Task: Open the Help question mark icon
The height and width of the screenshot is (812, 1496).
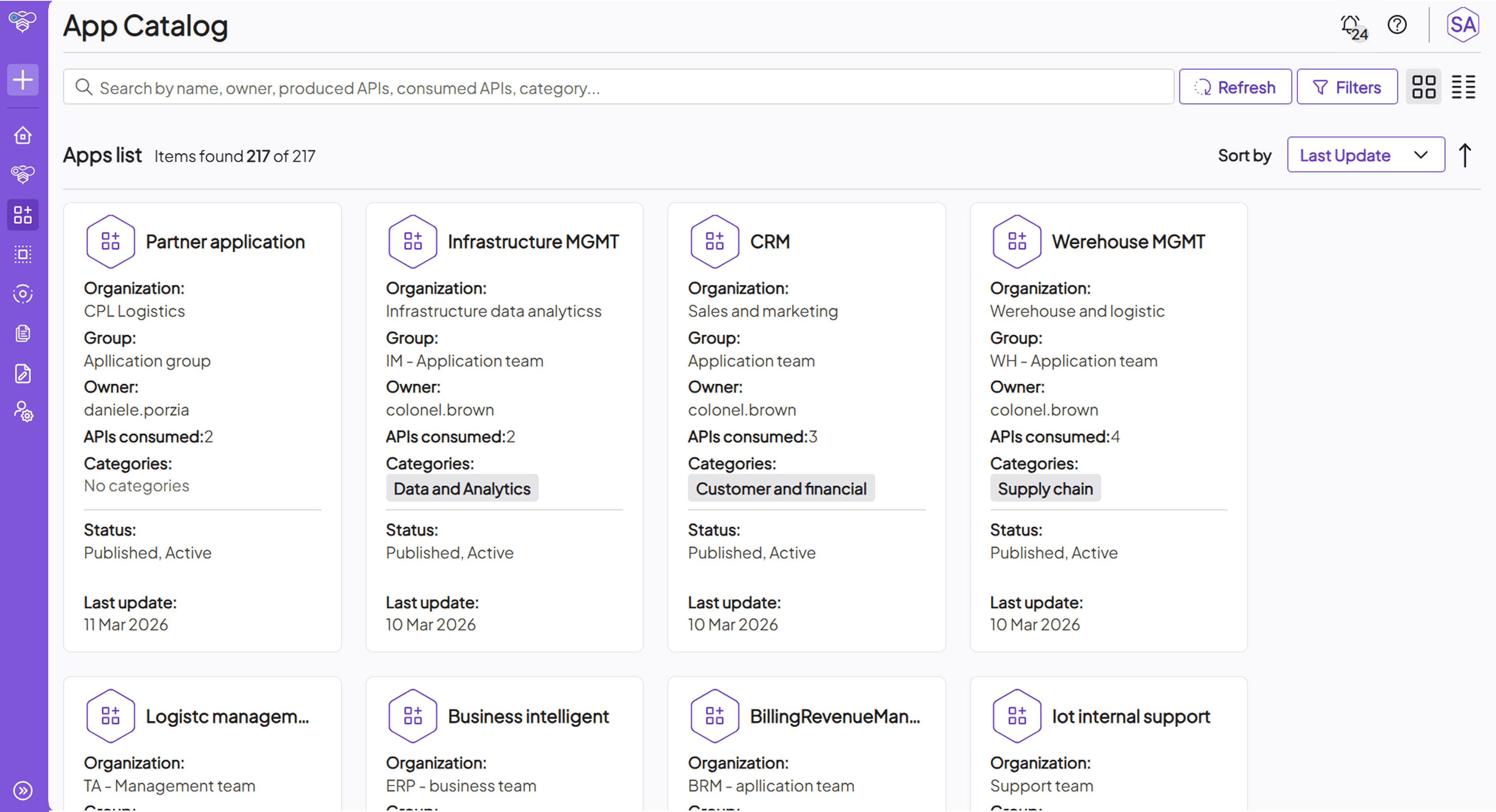Action: click(x=1397, y=24)
